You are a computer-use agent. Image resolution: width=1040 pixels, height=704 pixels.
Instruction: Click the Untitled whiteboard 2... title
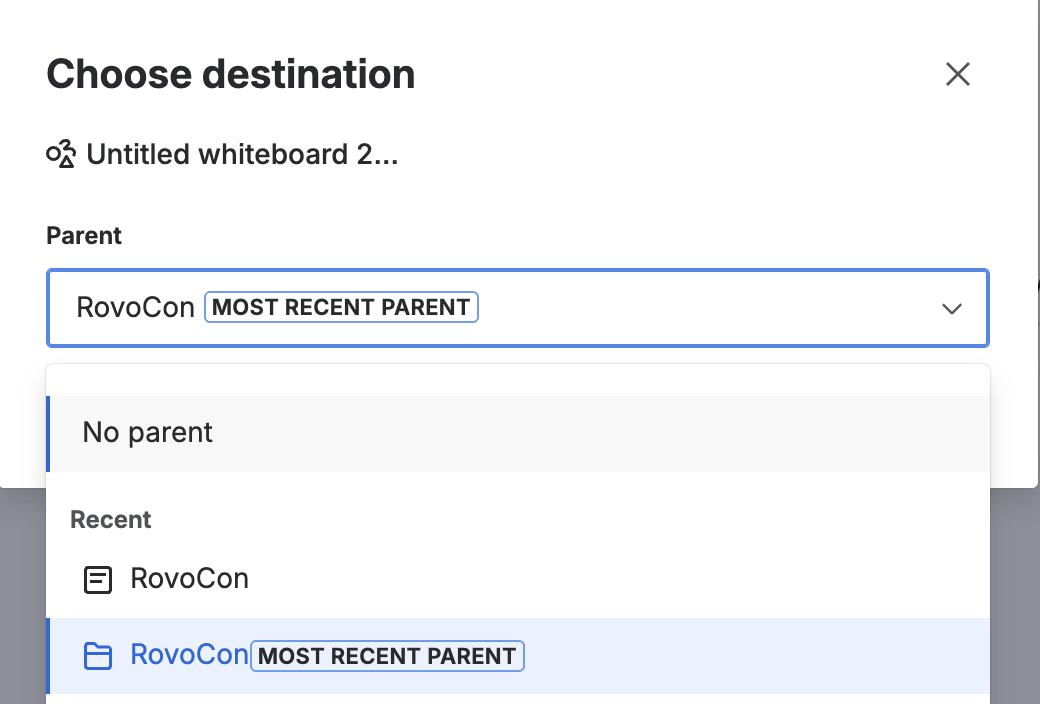242,154
